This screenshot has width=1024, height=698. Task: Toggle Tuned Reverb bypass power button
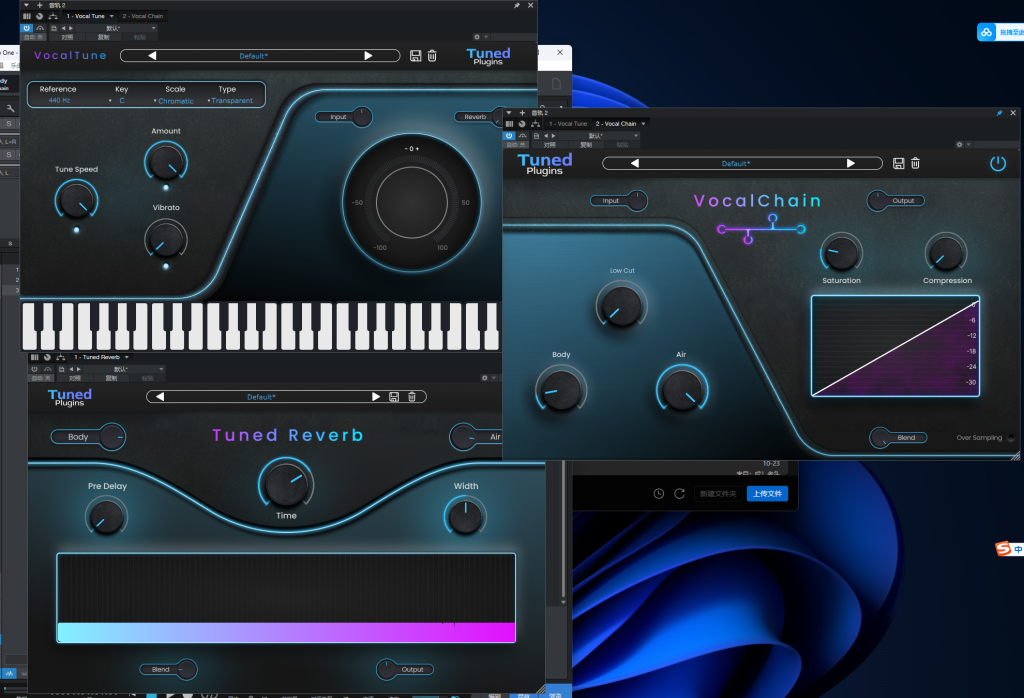coord(35,370)
